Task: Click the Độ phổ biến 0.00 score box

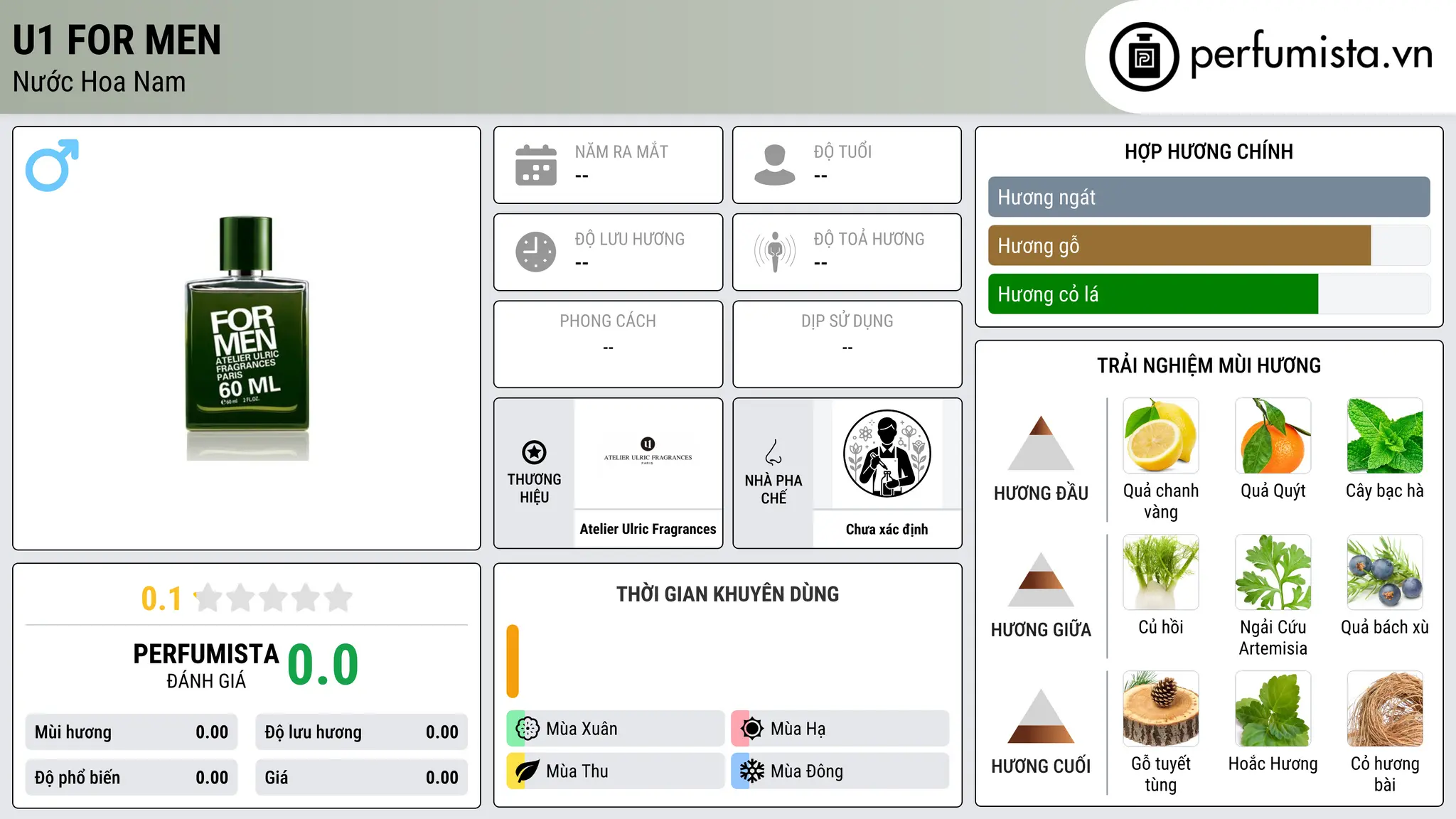Action: pyautogui.click(x=132, y=778)
